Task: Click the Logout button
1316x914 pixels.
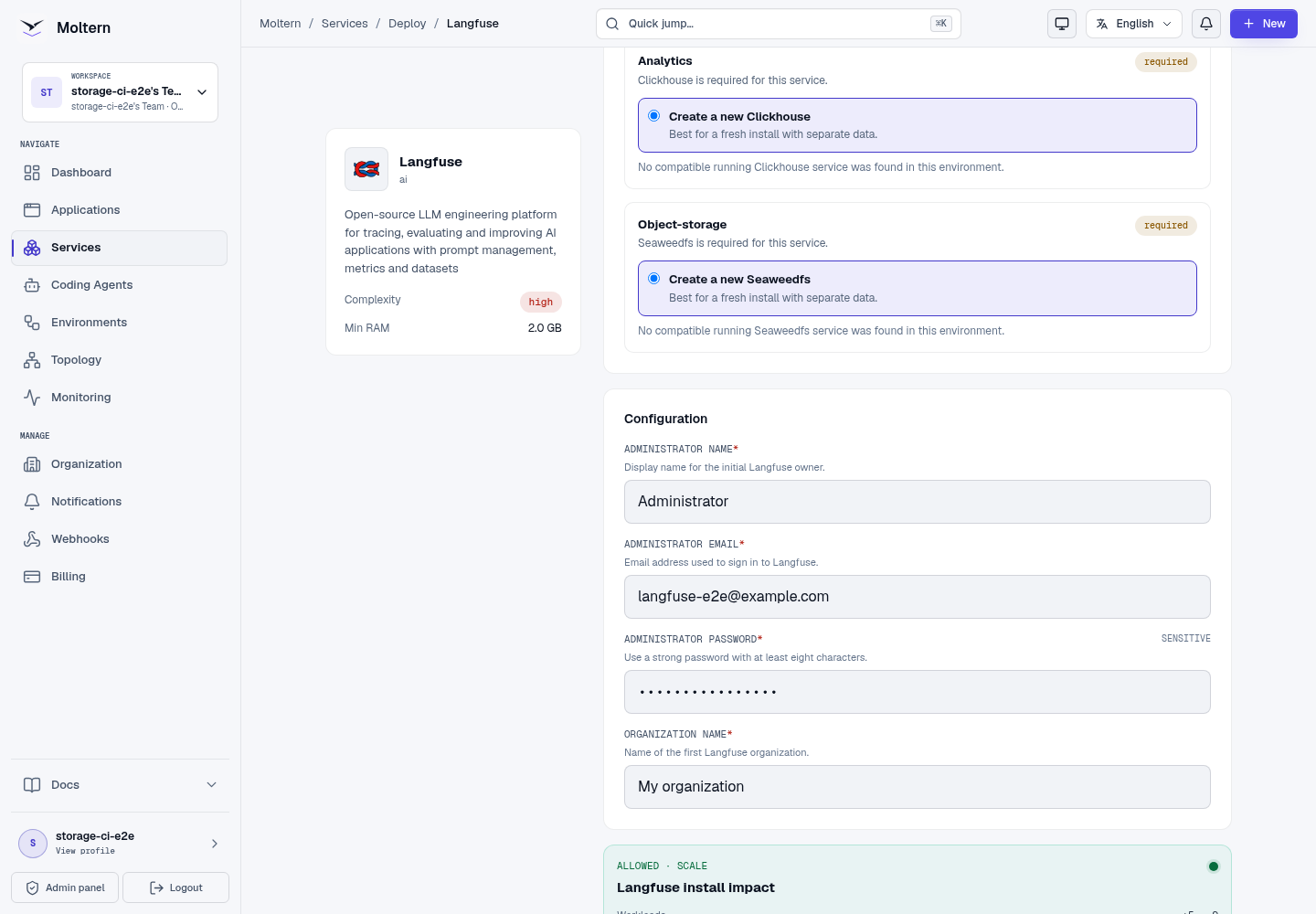Action: [175, 887]
